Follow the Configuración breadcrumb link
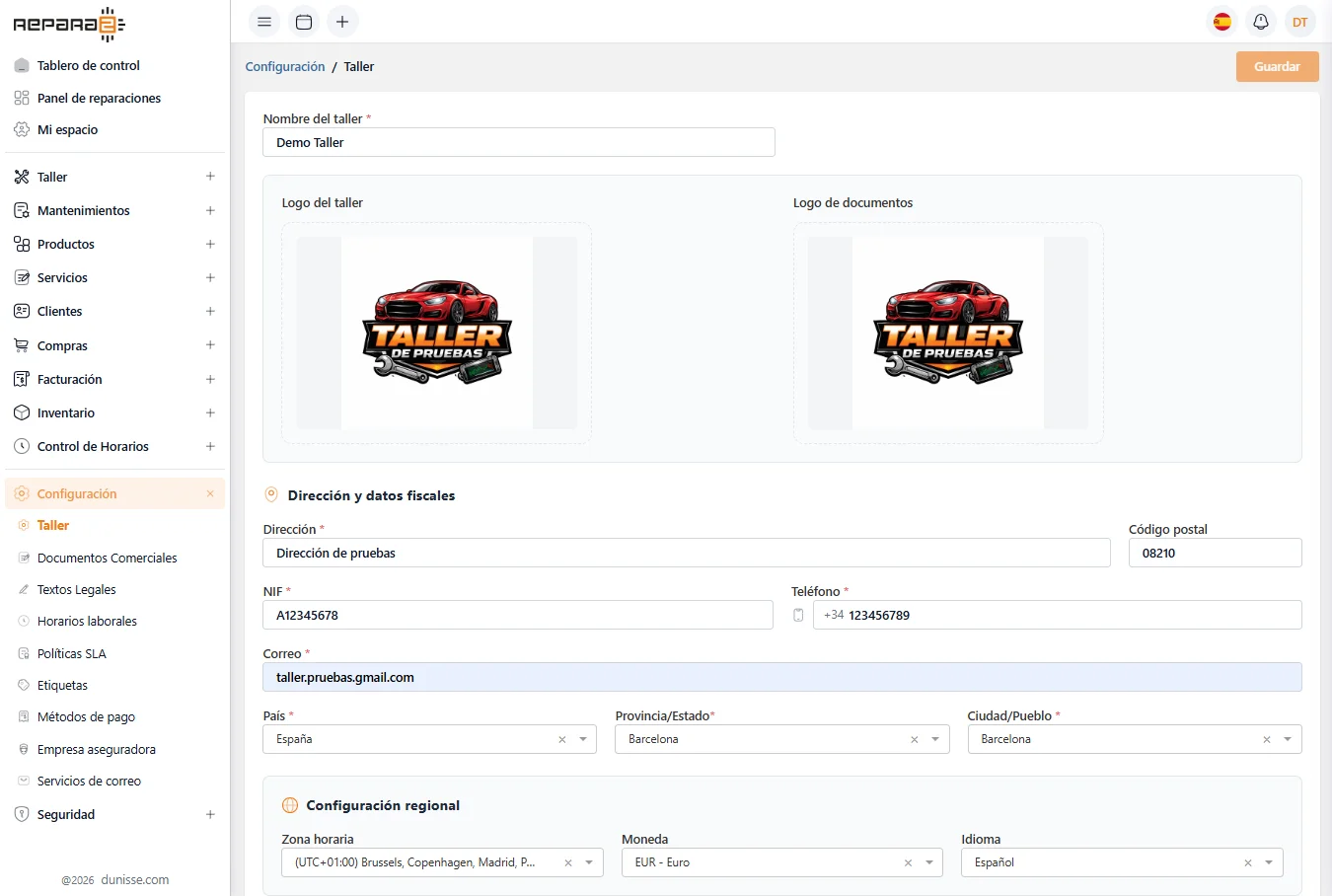Viewport: 1332px width, 896px height. 285,66
